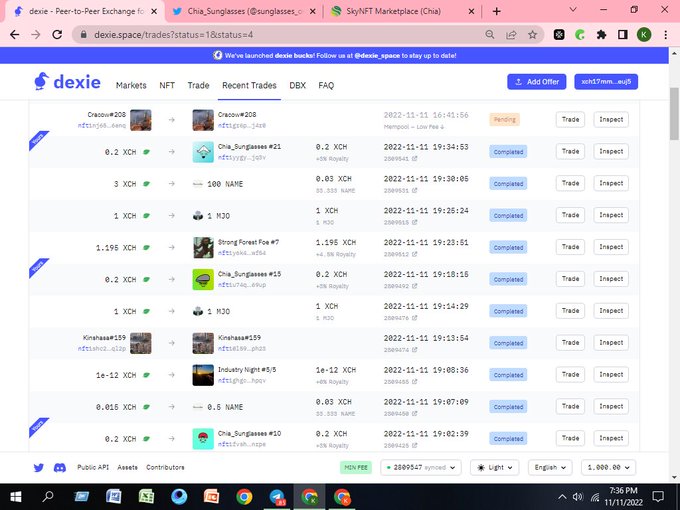Click Trade for Strong Forest Foe #7 row

[x=570, y=247]
